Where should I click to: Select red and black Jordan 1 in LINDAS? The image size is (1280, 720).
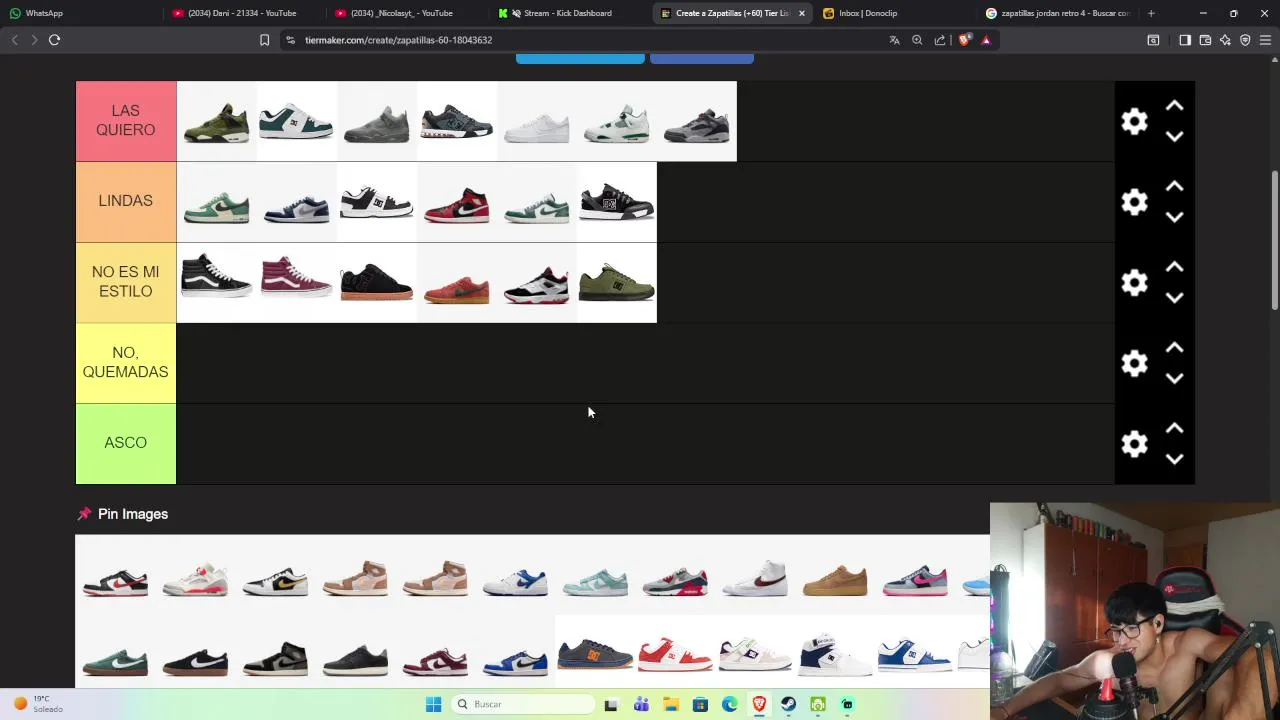click(x=457, y=202)
